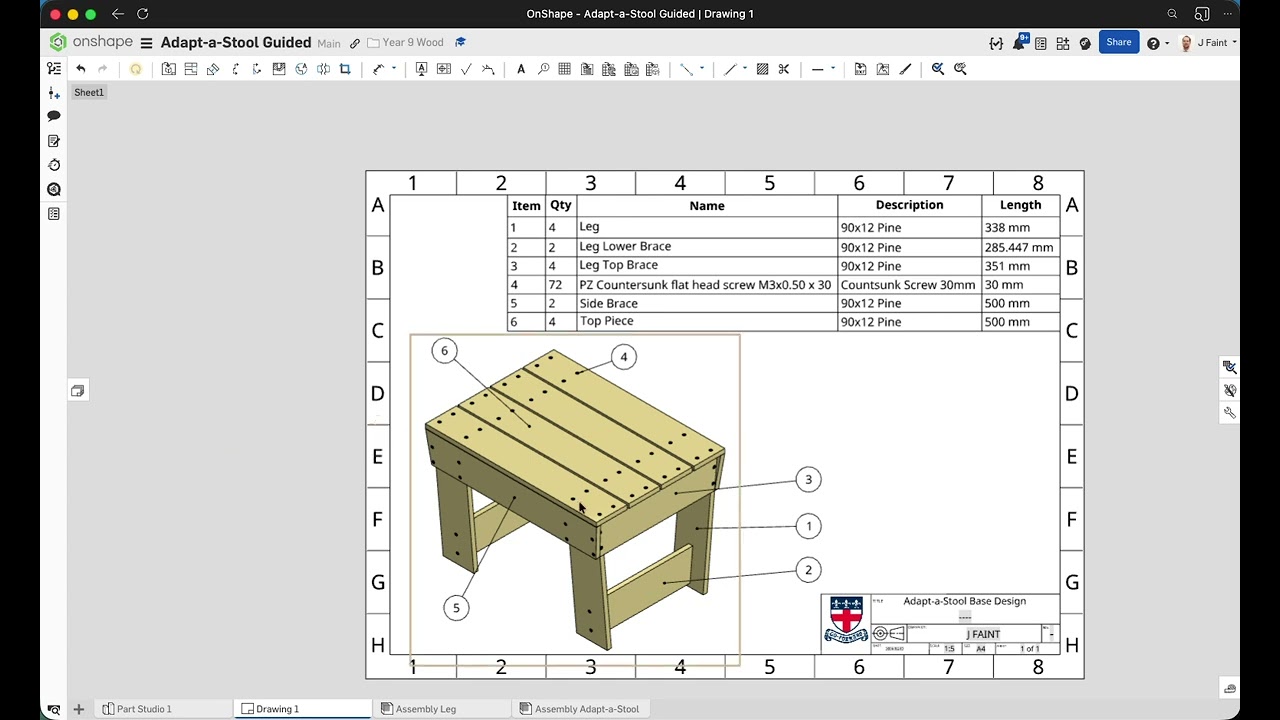Select the Datum tool icon
The image size is (1280, 720).
point(421,69)
